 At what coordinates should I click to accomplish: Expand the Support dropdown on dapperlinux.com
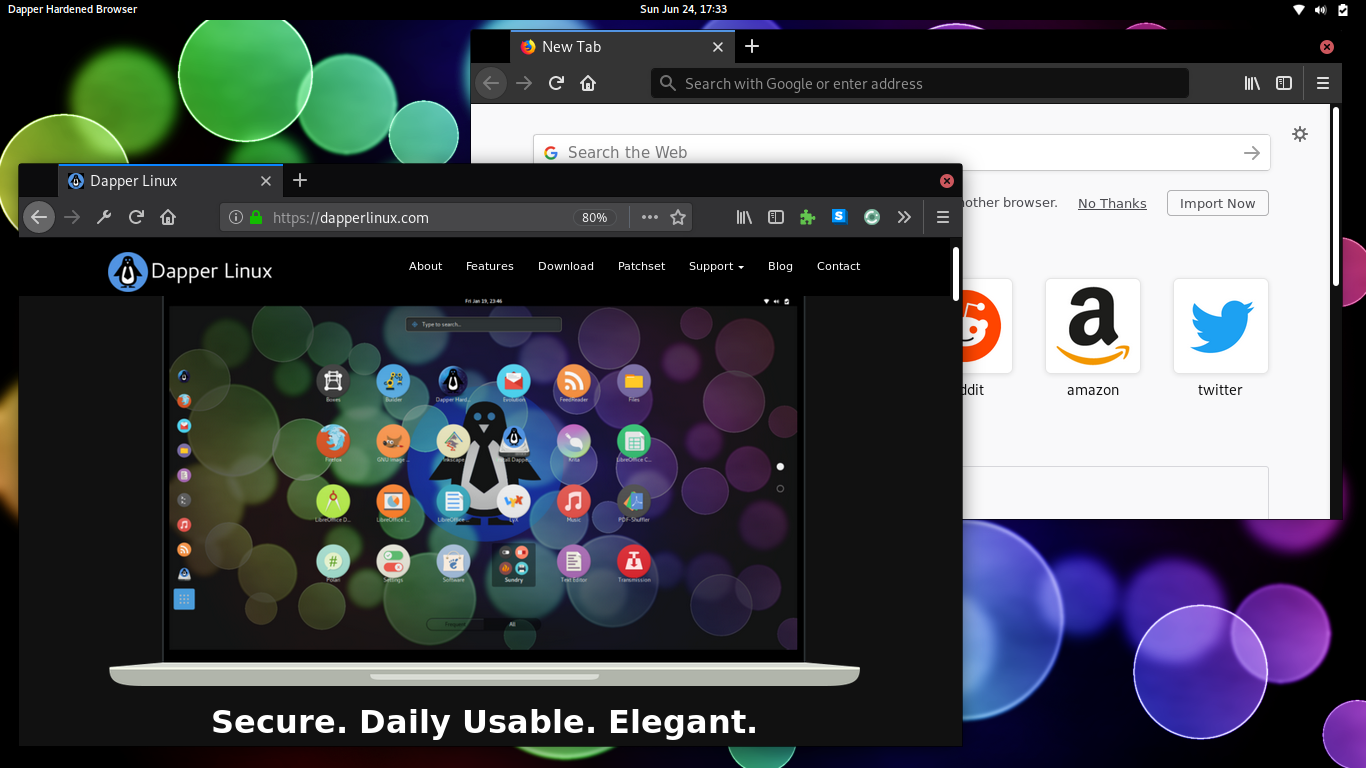716,266
